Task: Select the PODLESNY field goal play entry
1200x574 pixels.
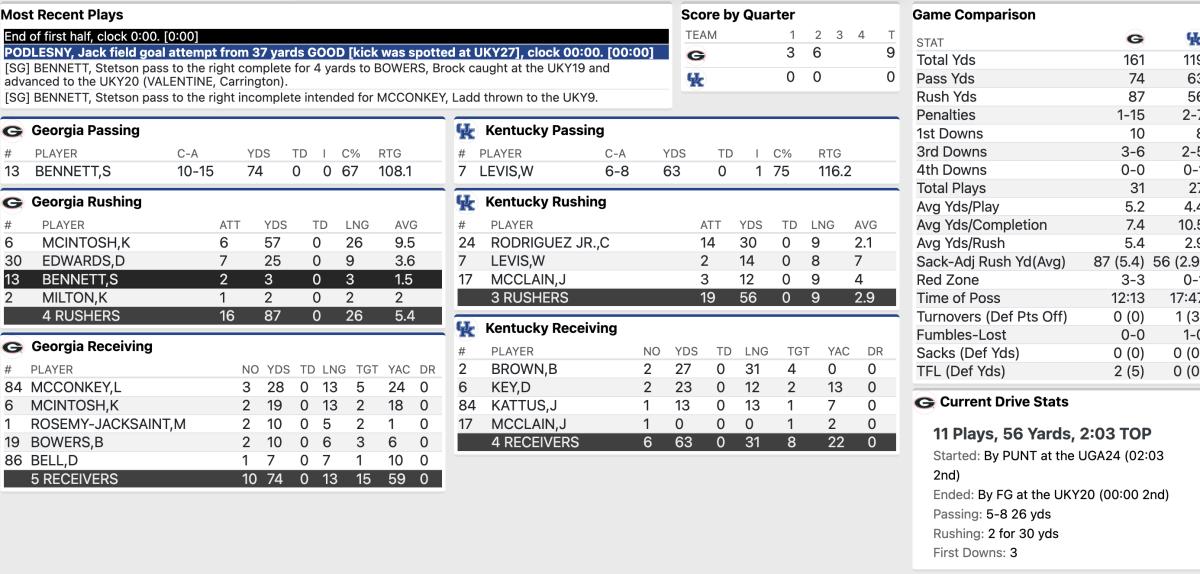Action: click(x=330, y=52)
